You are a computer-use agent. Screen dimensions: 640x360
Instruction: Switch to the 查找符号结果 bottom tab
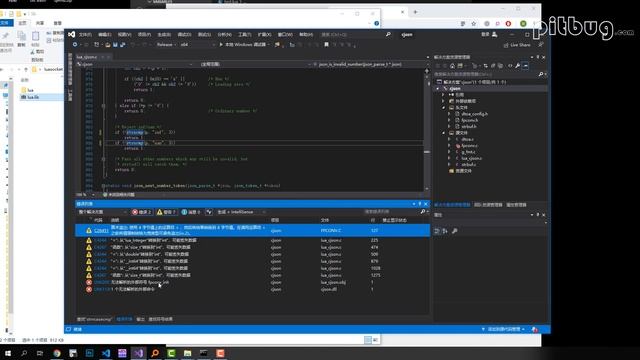point(160,319)
